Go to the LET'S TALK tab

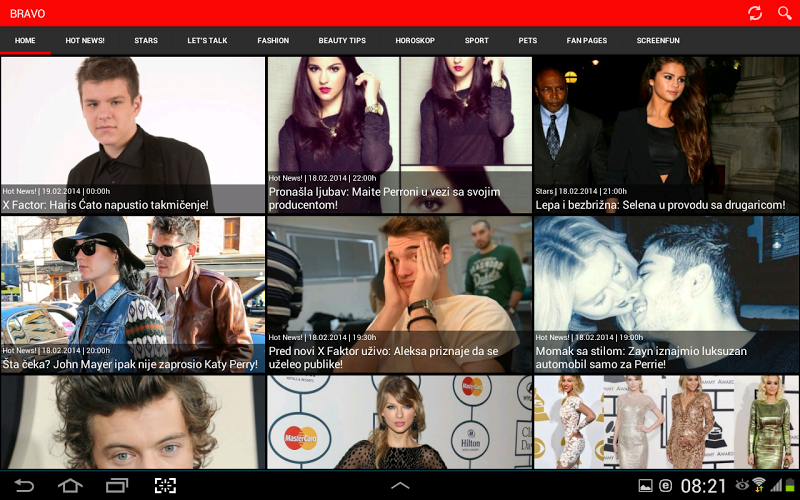click(x=207, y=40)
